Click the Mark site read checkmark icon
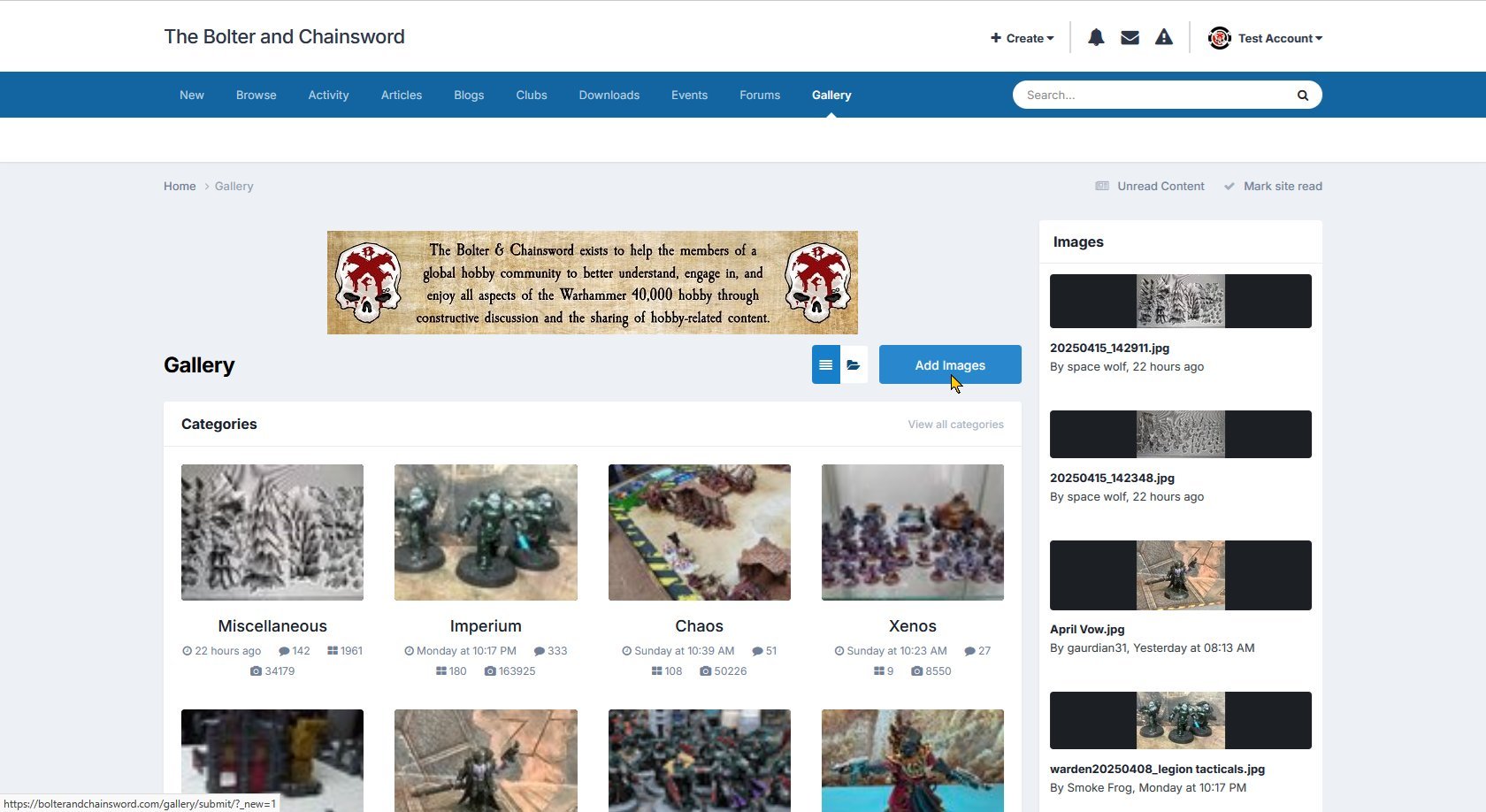This screenshot has width=1486, height=812. coord(1229,186)
